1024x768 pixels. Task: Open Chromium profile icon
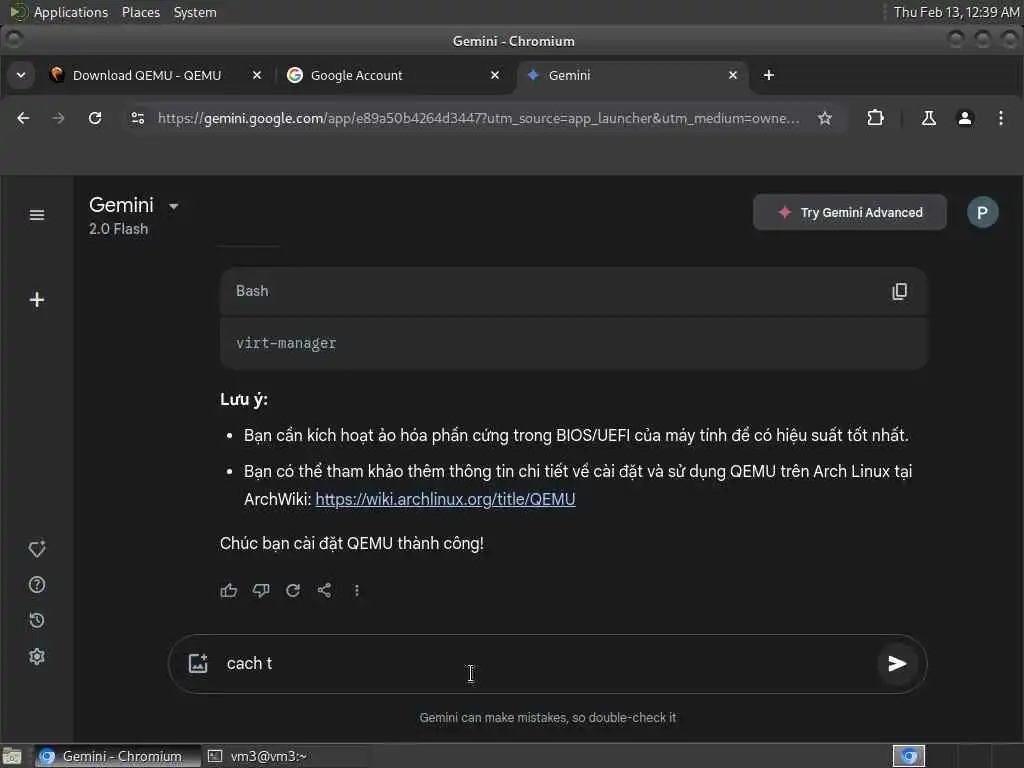[965, 118]
